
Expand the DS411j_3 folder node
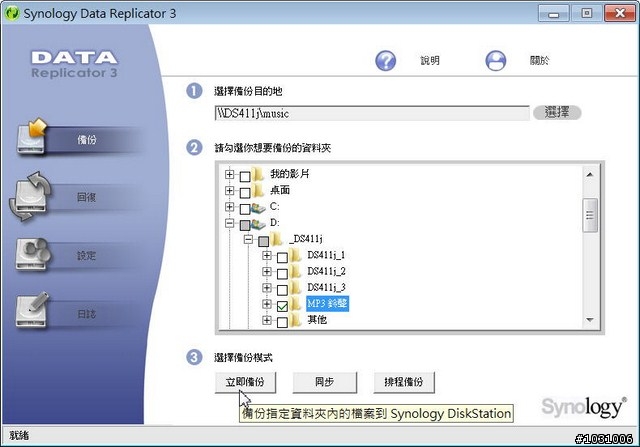(267, 288)
